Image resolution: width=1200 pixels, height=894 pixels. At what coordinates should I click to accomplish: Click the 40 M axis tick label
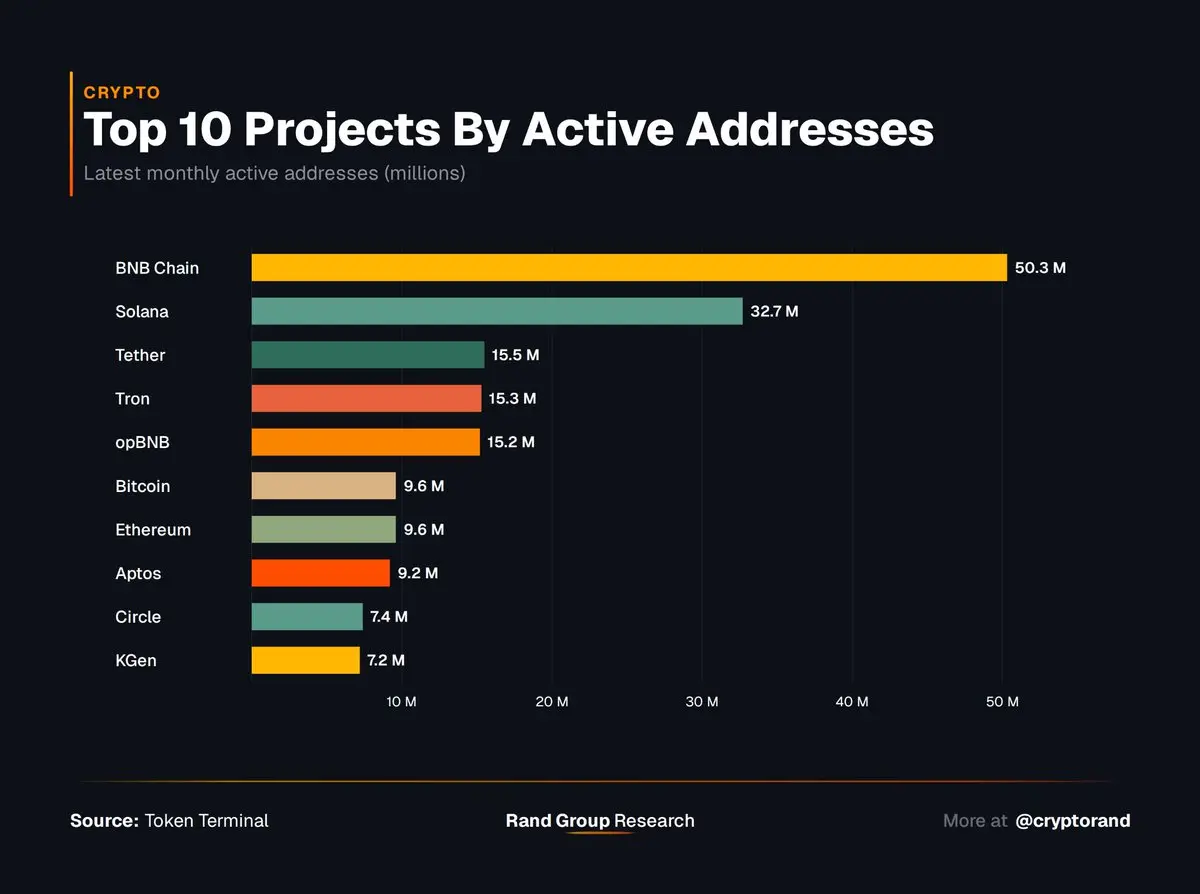pyautogui.click(x=852, y=702)
